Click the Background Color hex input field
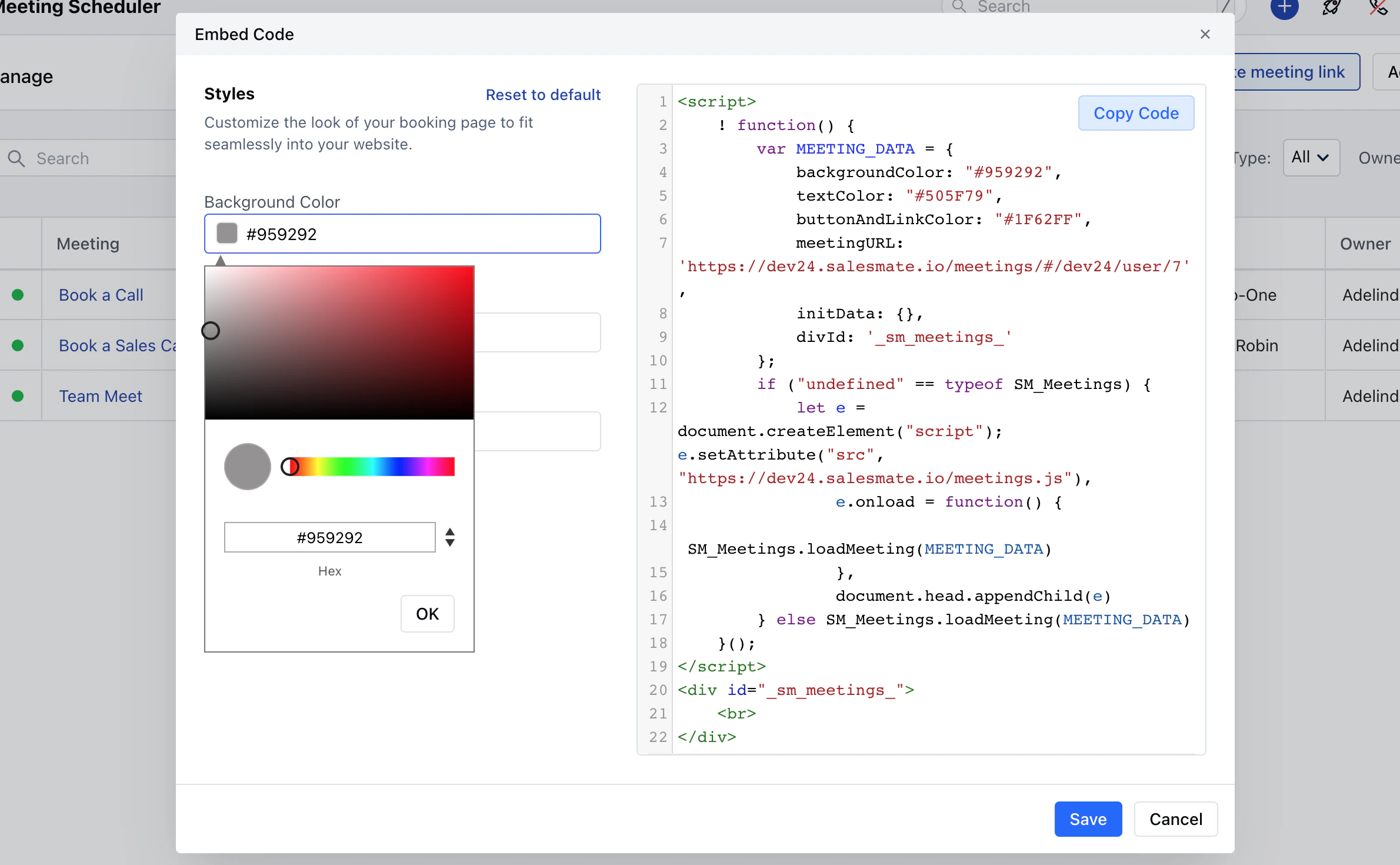This screenshot has height=865, width=1400. tap(402, 234)
